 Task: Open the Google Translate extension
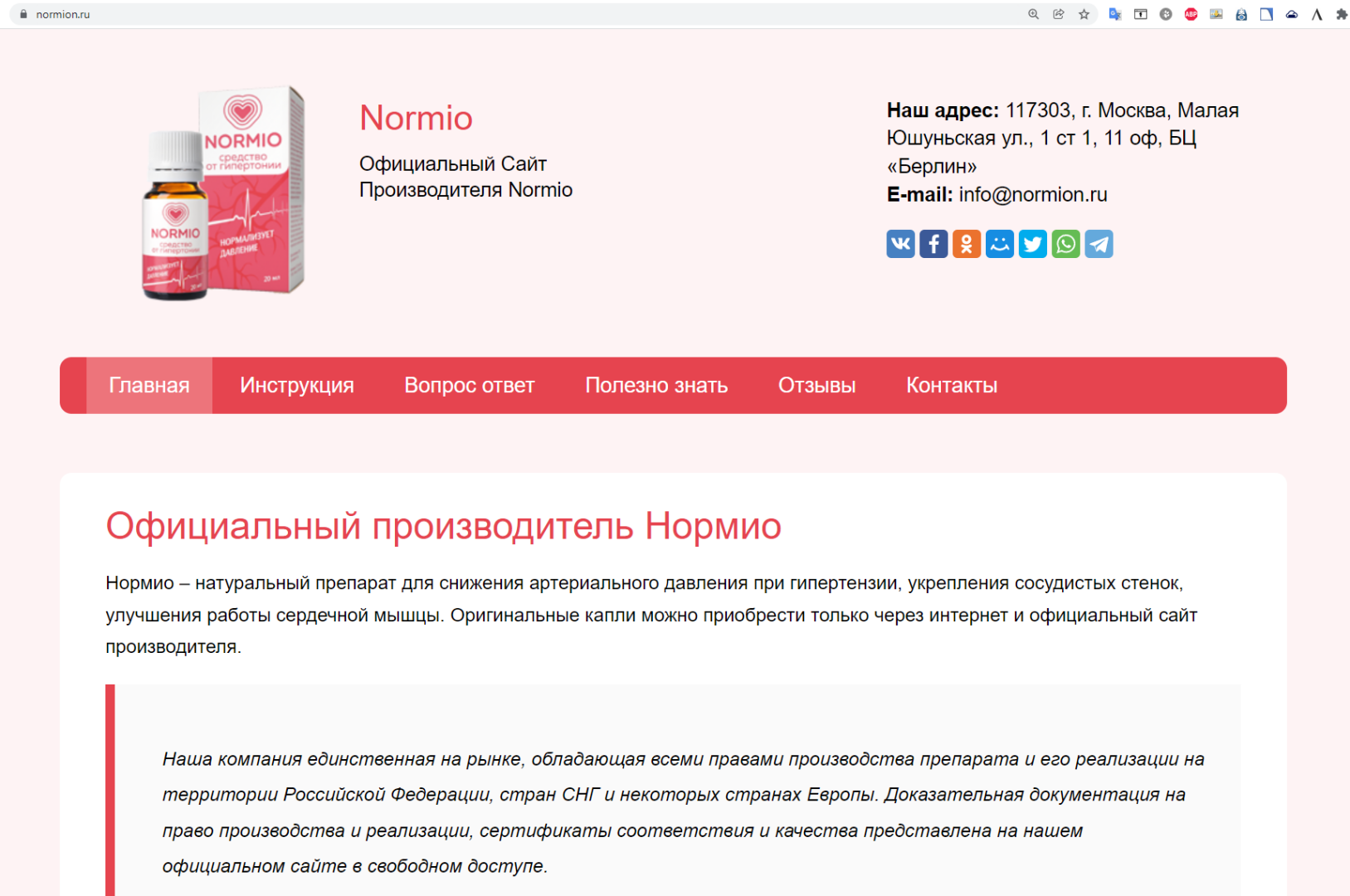tap(1115, 14)
